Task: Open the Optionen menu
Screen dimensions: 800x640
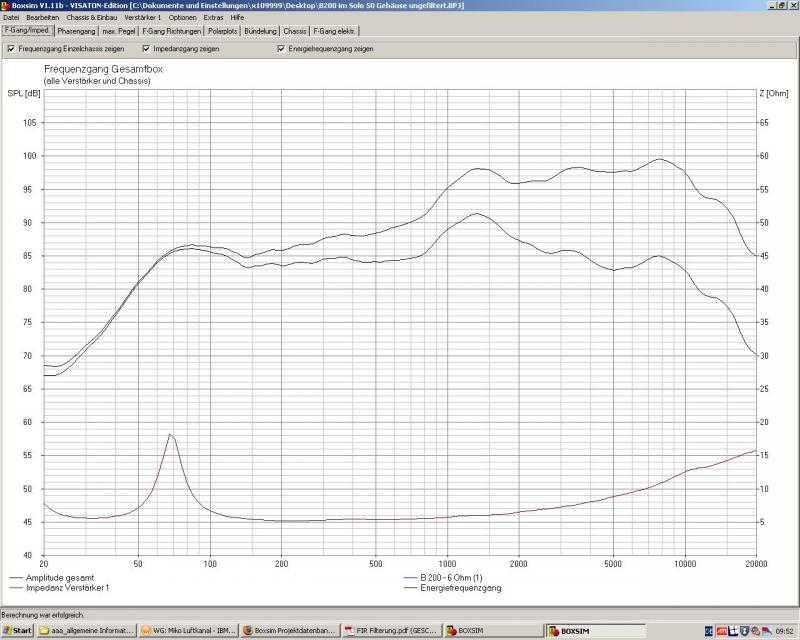Action: point(182,17)
